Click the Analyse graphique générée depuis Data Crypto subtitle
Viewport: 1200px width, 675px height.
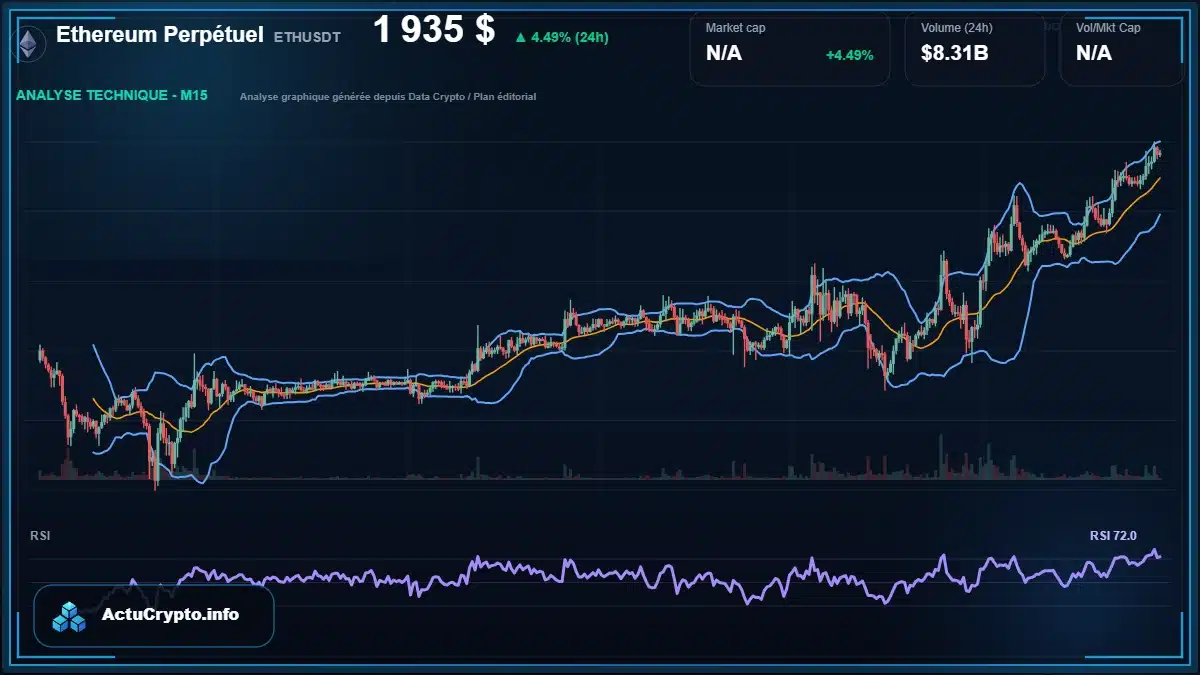click(x=388, y=97)
